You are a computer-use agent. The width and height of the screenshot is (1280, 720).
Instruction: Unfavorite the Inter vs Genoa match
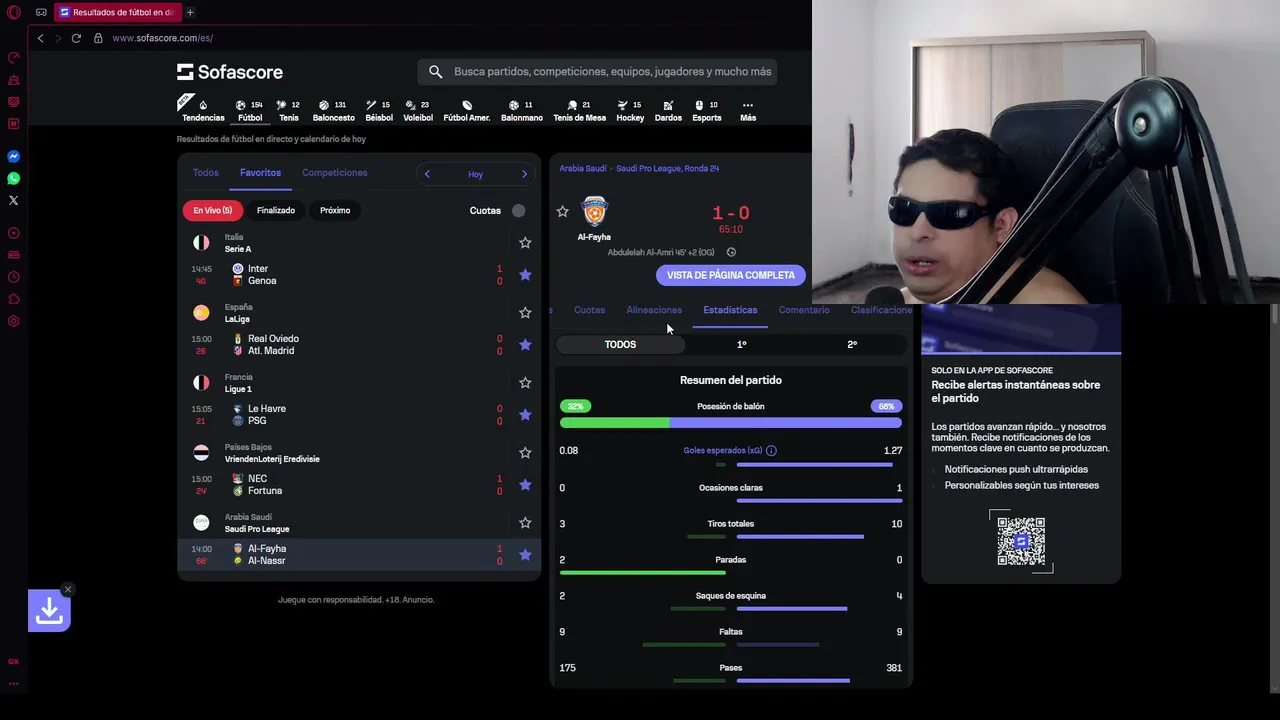[x=525, y=274]
